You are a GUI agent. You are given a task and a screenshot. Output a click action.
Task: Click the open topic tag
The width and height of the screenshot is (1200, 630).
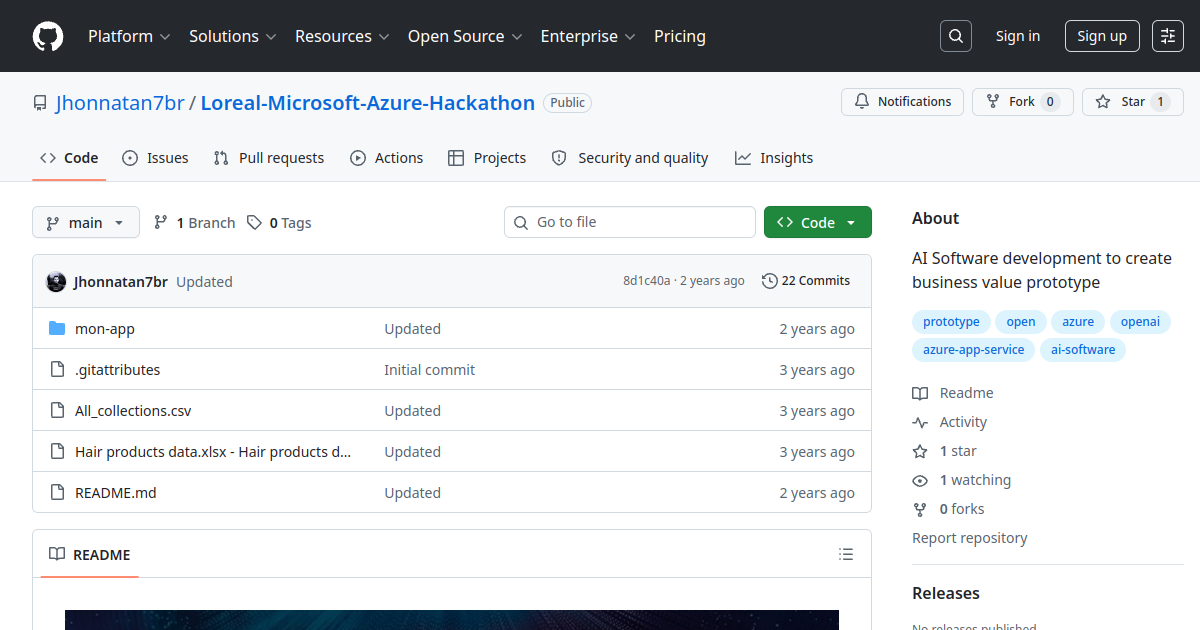tap(1021, 322)
